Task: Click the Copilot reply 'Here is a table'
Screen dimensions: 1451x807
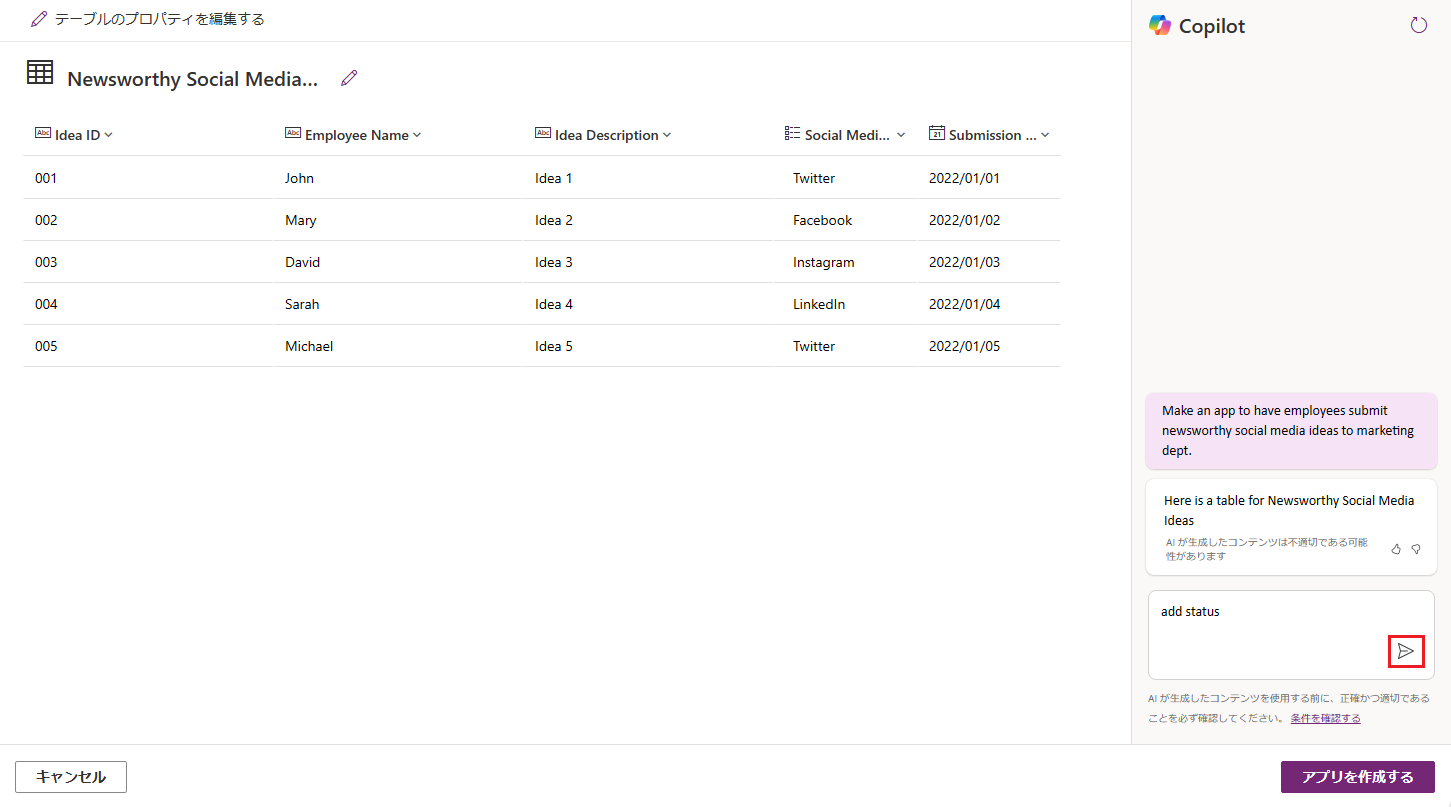Action: tap(1291, 527)
